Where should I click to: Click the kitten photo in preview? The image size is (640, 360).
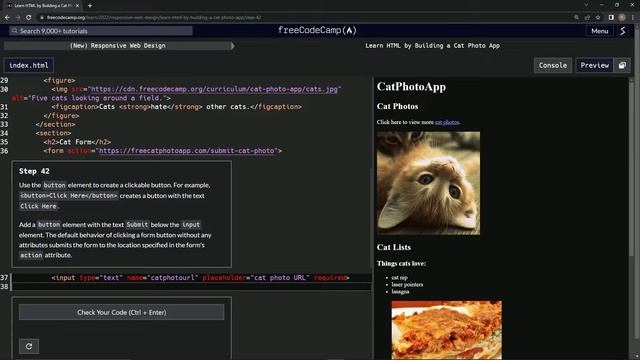pos(428,183)
